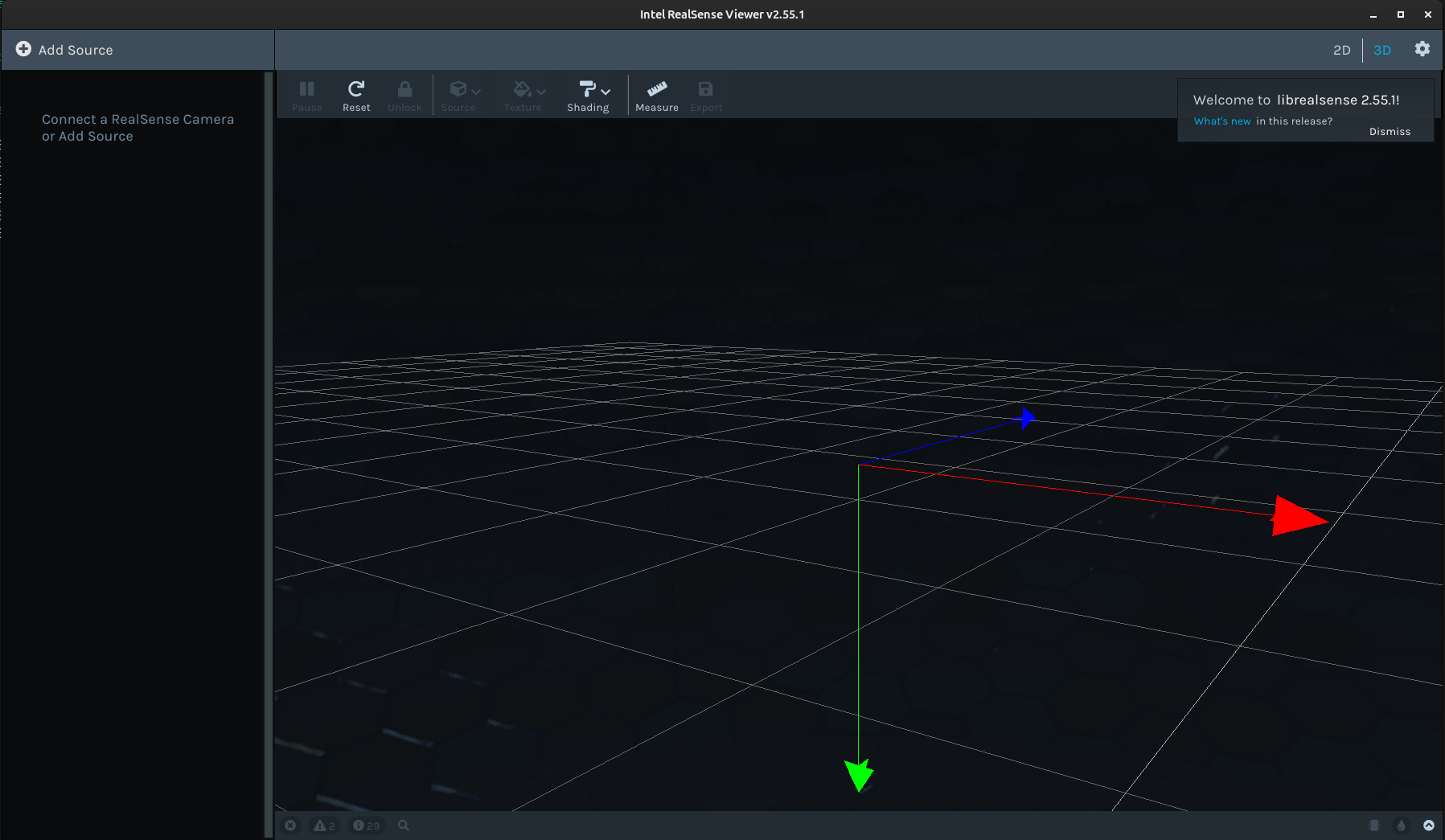This screenshot has width=1445, height=840.
Task: Click the blue Z axis arrow
Action: [x=1028, y=418]
